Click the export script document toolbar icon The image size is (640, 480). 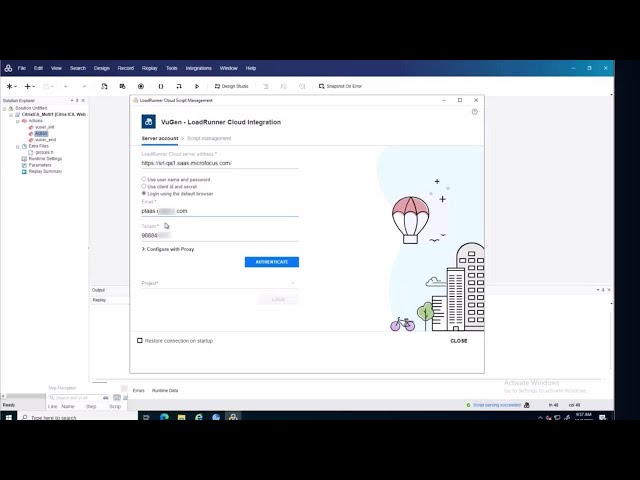click(104, 86)
